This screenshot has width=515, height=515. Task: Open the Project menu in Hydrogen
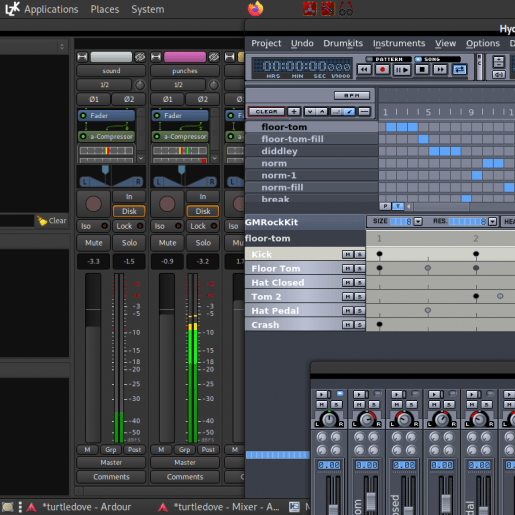click(x=266, y=43)
